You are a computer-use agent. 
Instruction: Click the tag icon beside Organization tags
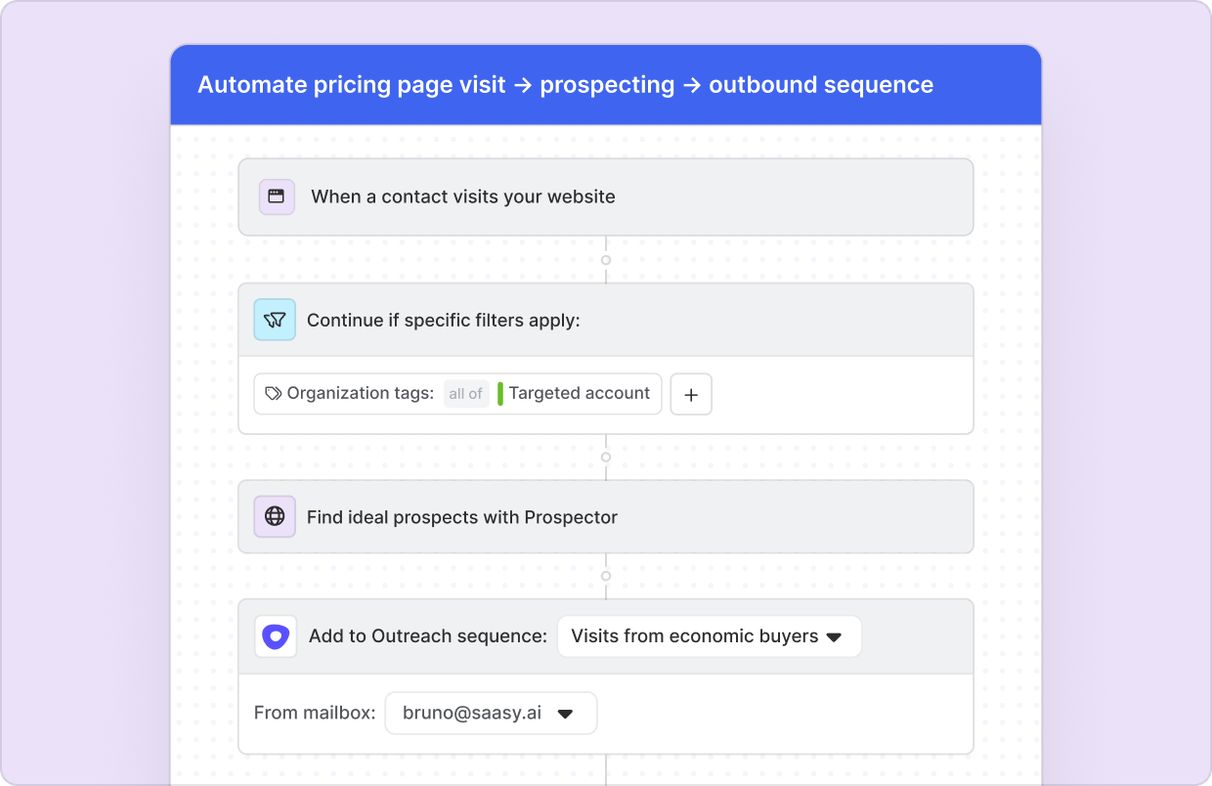pos(273,394)
